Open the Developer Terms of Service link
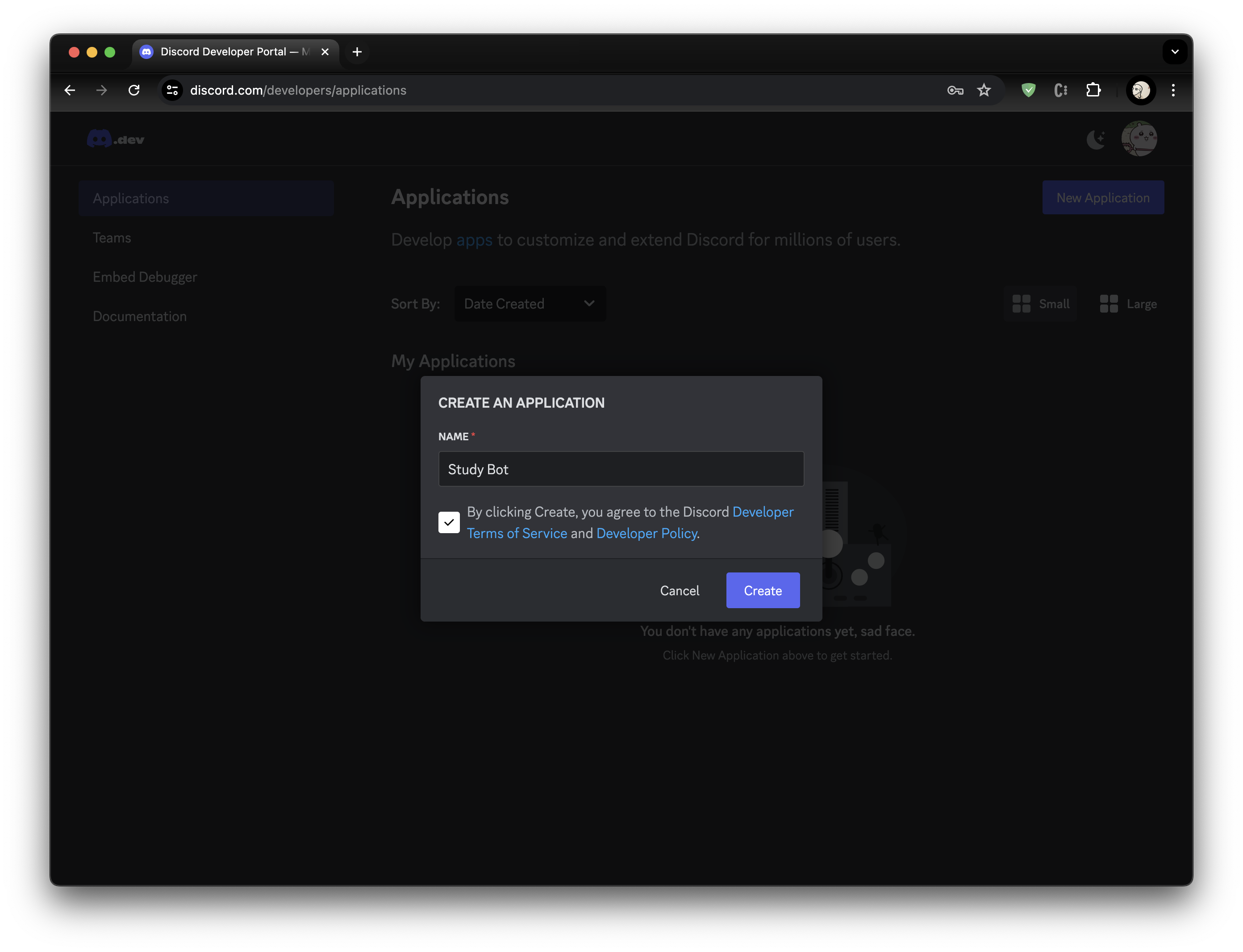 pyautogui.click(x=630, y=522)
